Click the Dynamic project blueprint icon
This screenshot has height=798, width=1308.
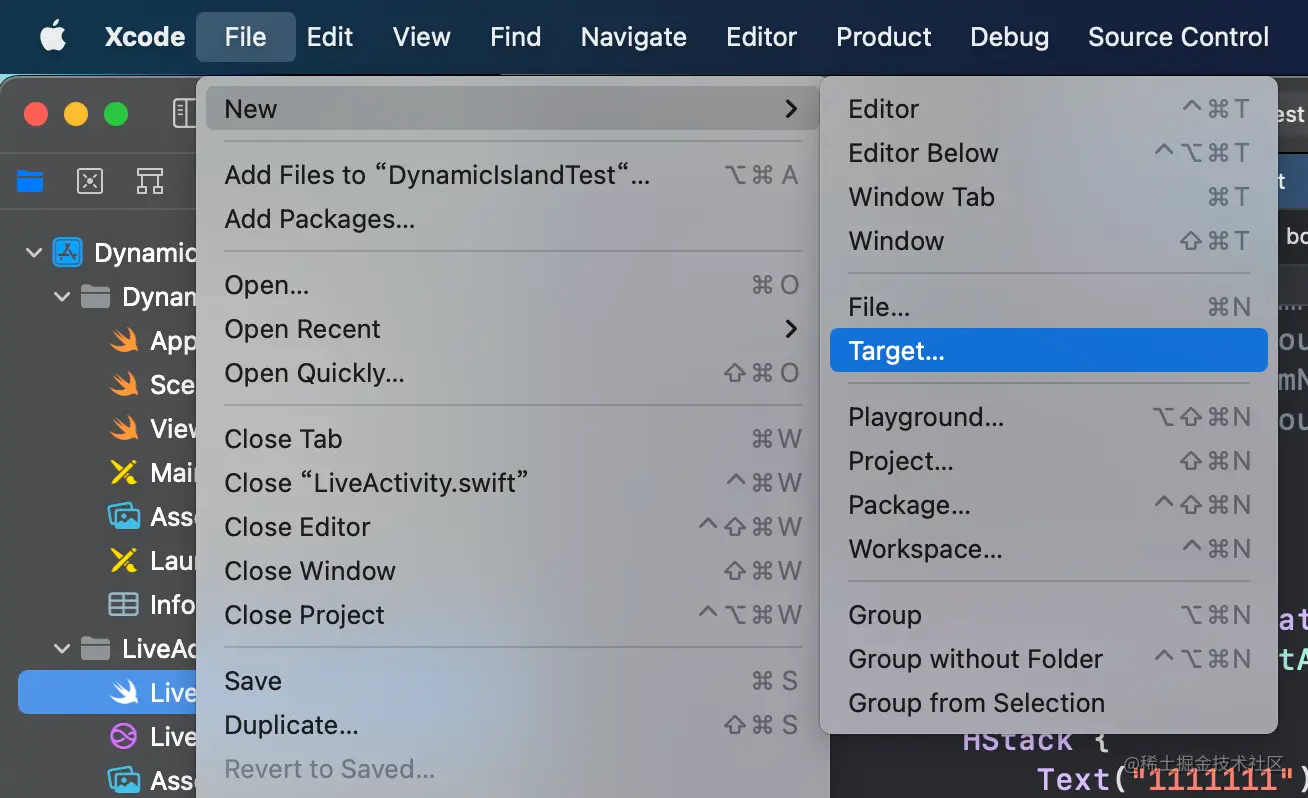click(68, 252)
